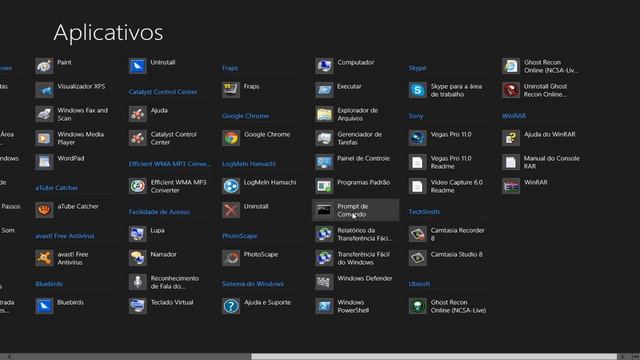Launch Camtasia Studio 8 icon
This screenshot has height=360, width=640.
[418, 258]
